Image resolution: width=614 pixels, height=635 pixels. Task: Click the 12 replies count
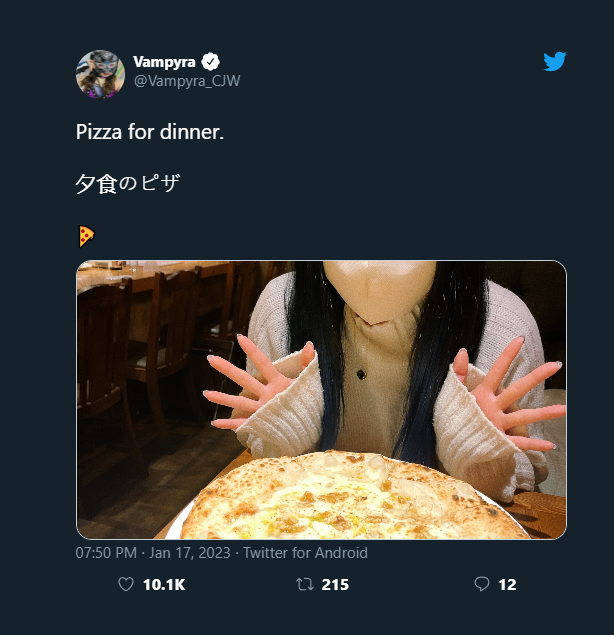click(x=507, y=585)
